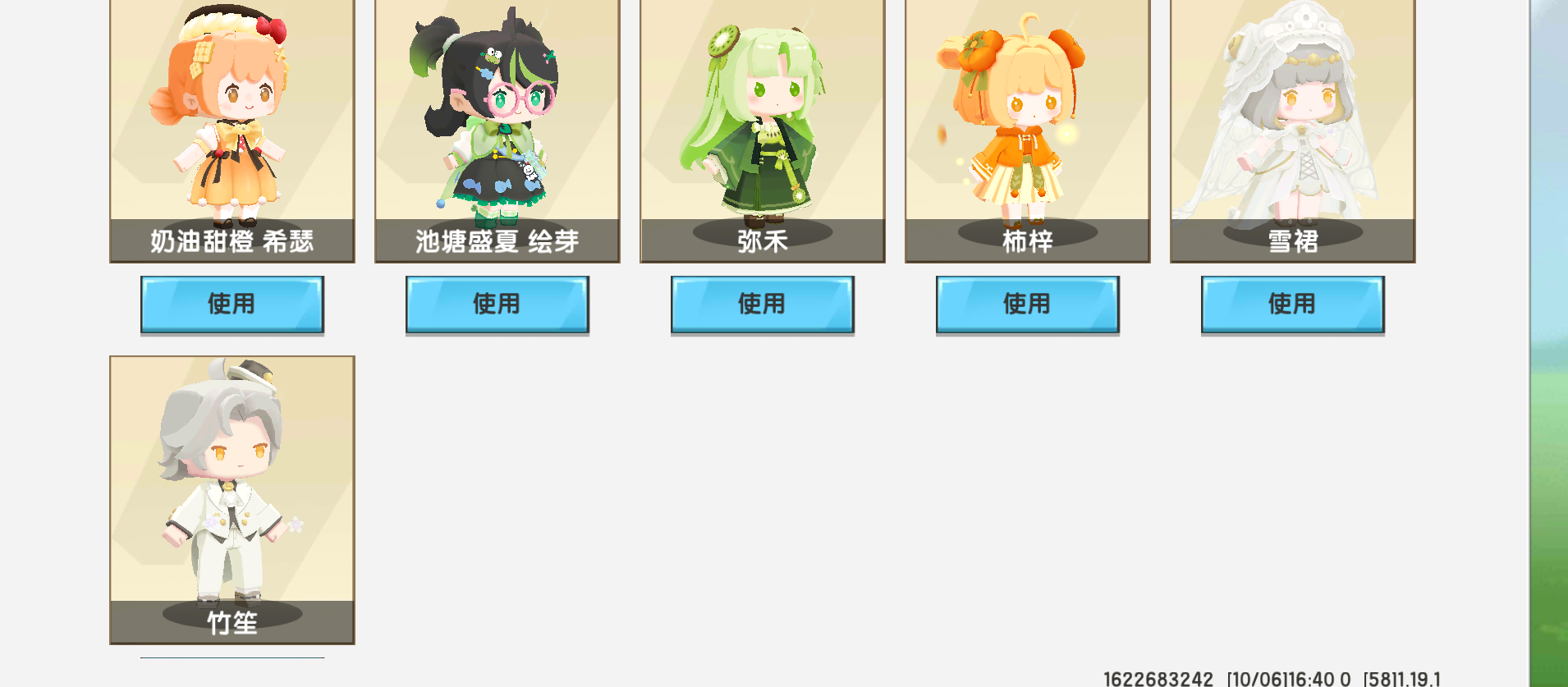This screenshot has width=1568, height=687.
Task: Use the 柿梓 skin via 使用 button
Action: coord(1028,305)
